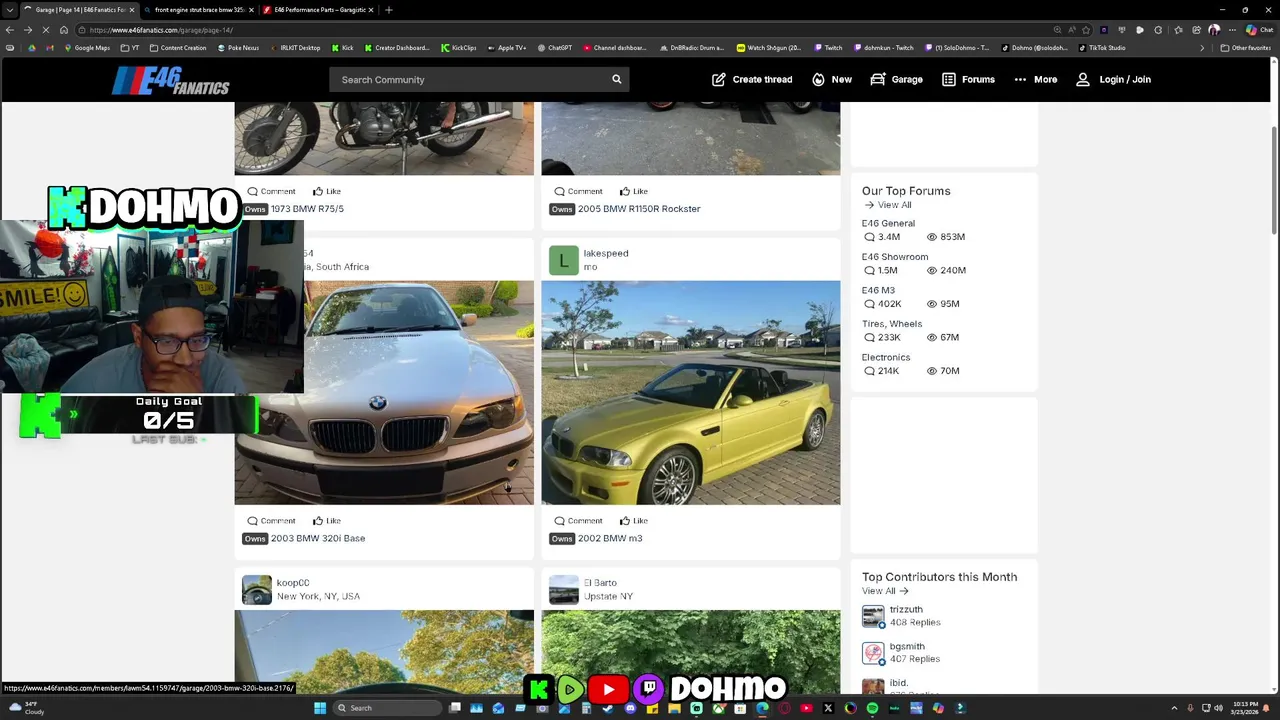Open El Barto username link
Image resolution: width=1280 pixels, height=720 pixels.
(x=600, y=582)
